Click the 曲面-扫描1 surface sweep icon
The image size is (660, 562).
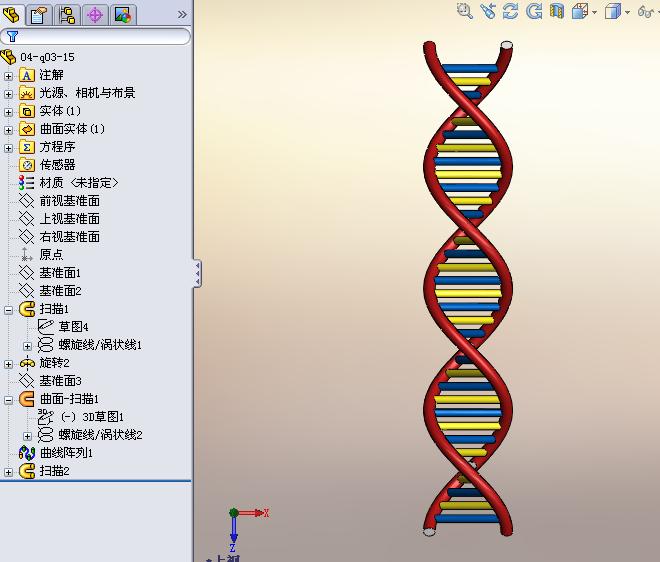tap(27, 399)
